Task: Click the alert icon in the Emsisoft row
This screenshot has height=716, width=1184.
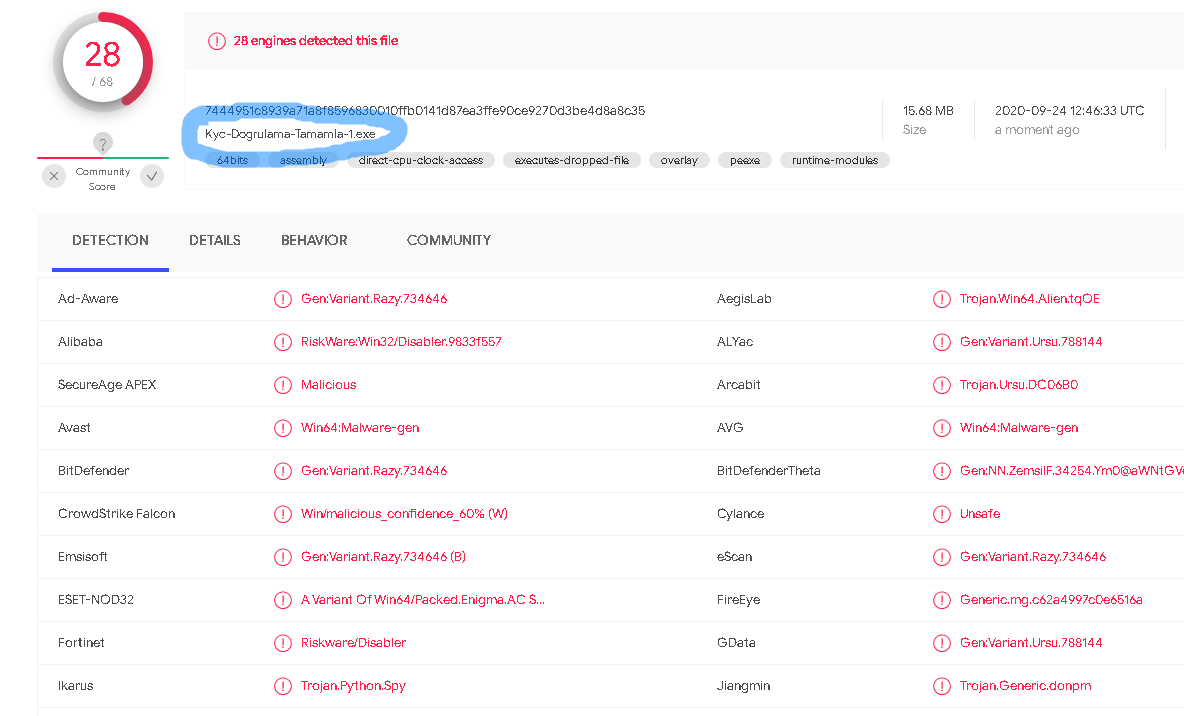Action: click(282, 557)
